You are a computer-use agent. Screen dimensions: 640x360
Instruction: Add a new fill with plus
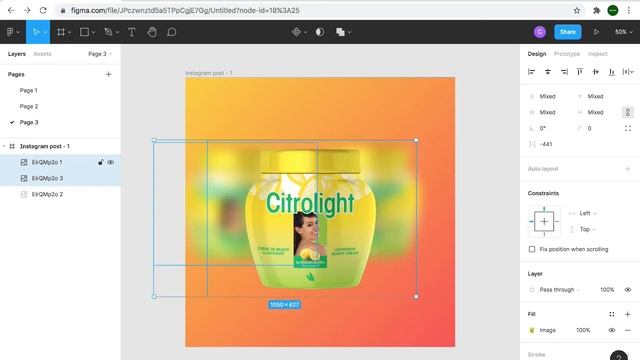click(628, 314)
